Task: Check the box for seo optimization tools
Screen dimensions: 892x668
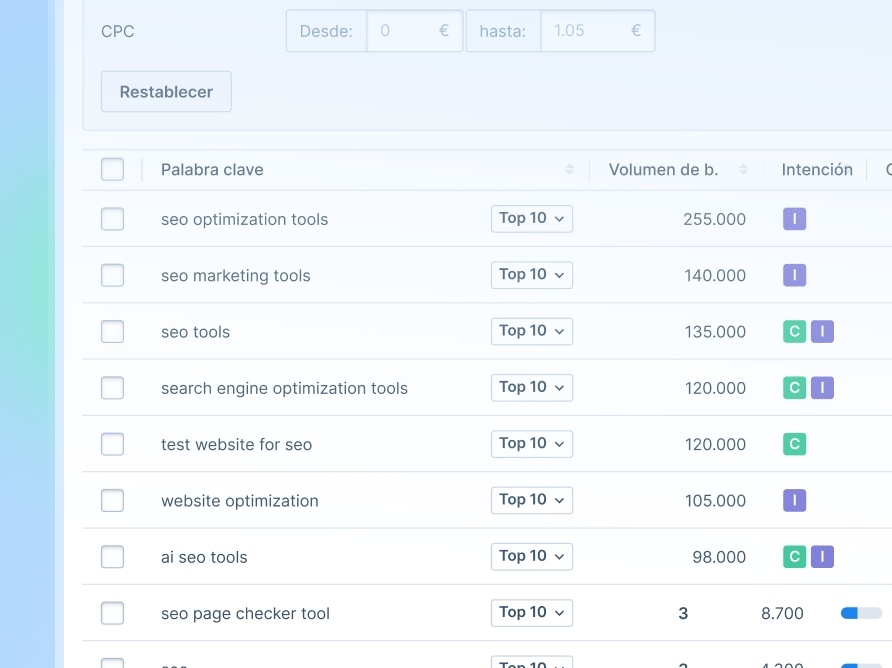Action: 113,219
